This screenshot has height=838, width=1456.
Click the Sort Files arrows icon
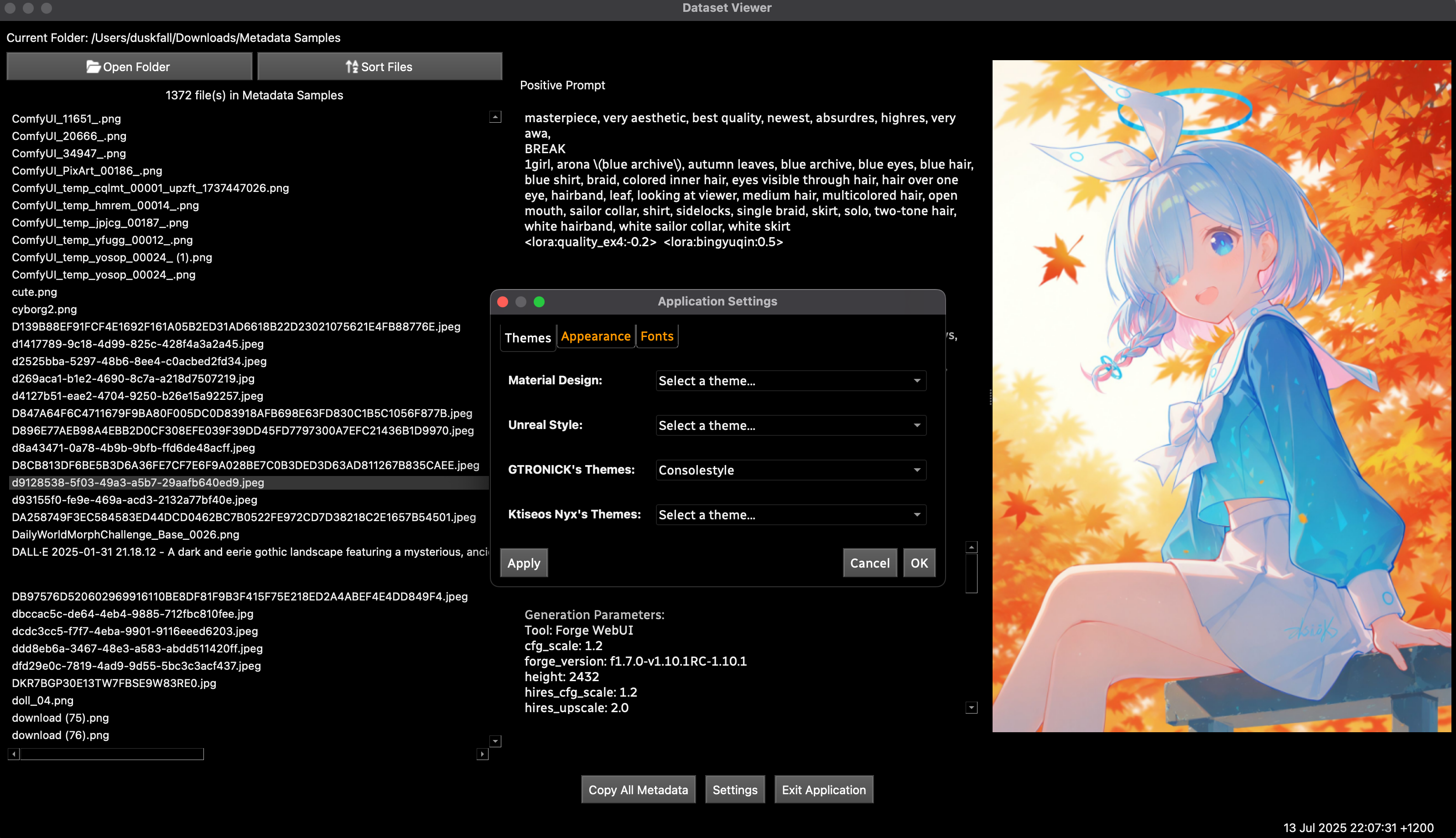351,67
